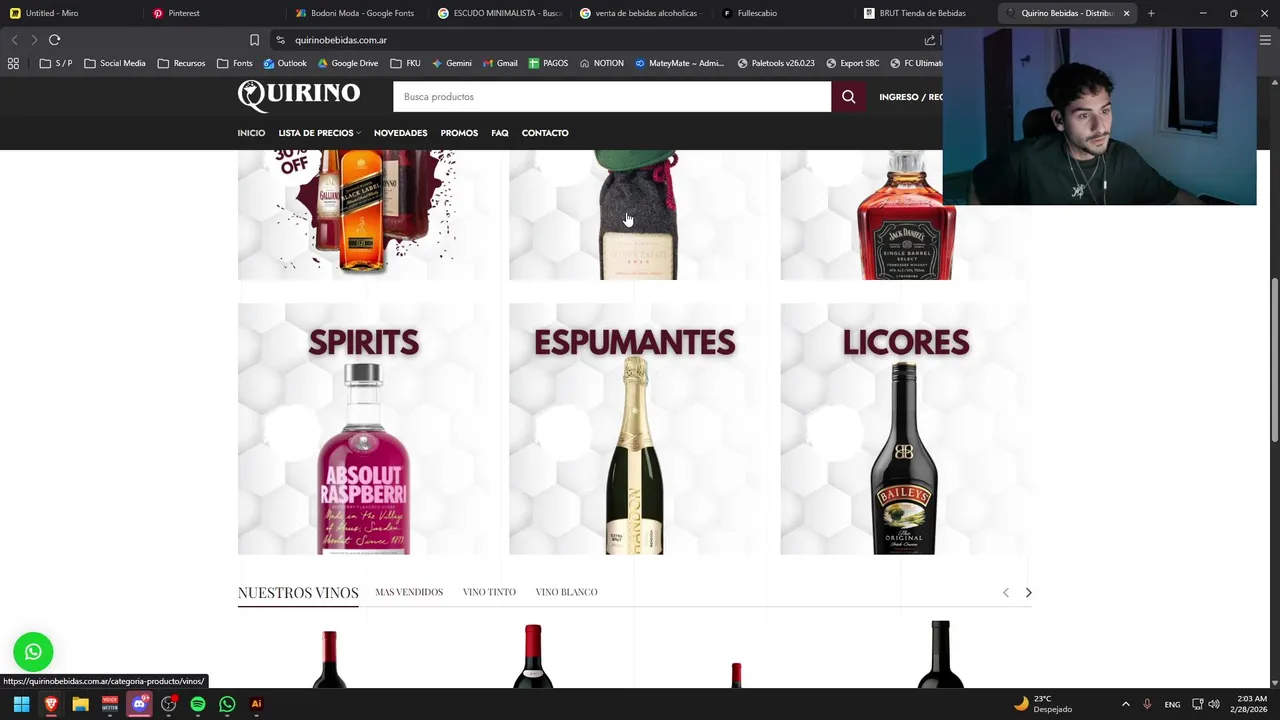
Task: Open the FKU bookmarks folder
Action: click(x=405, y=63)
